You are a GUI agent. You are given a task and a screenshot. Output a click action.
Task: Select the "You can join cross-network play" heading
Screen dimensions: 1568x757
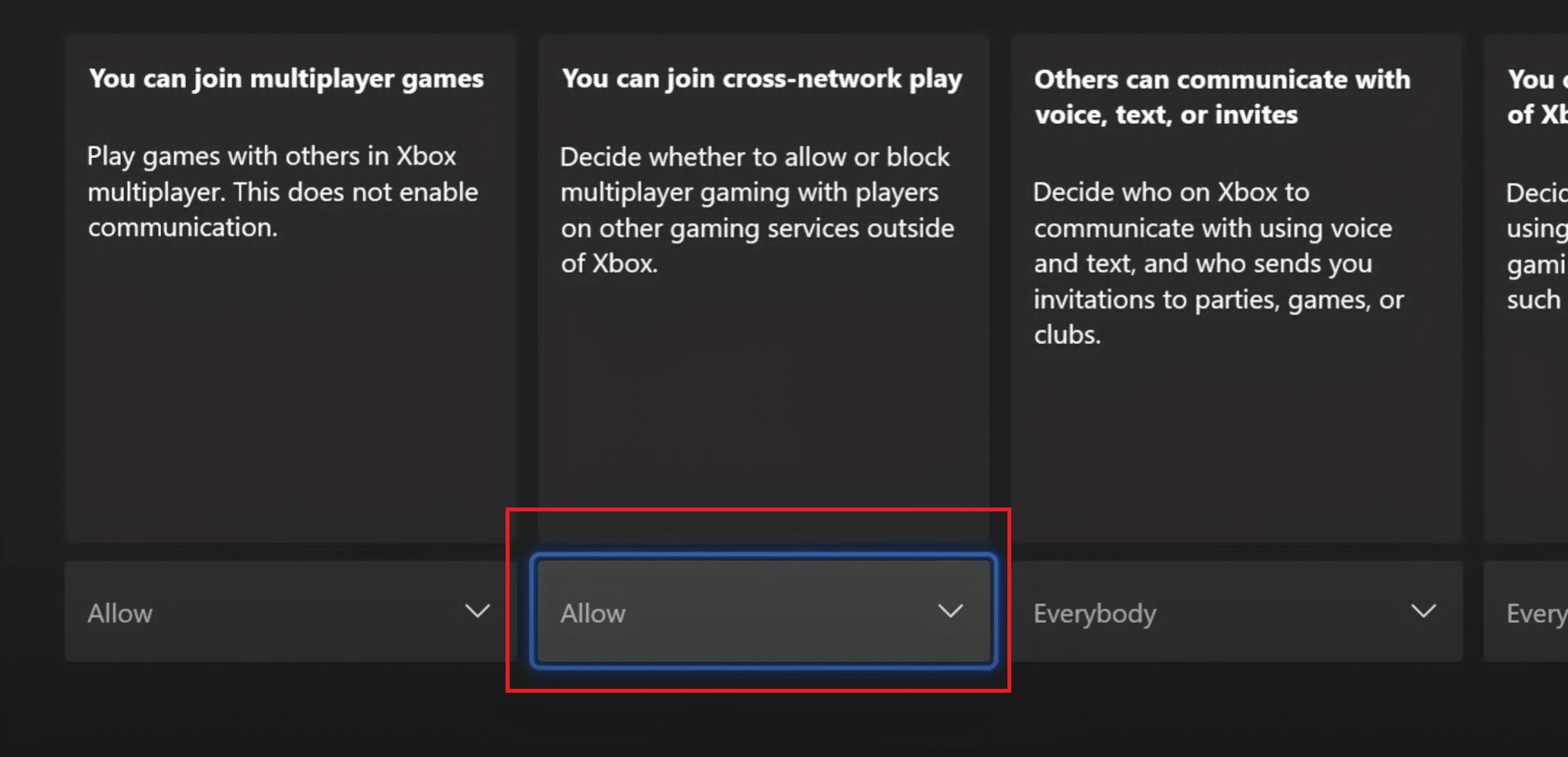pos(762,79)
